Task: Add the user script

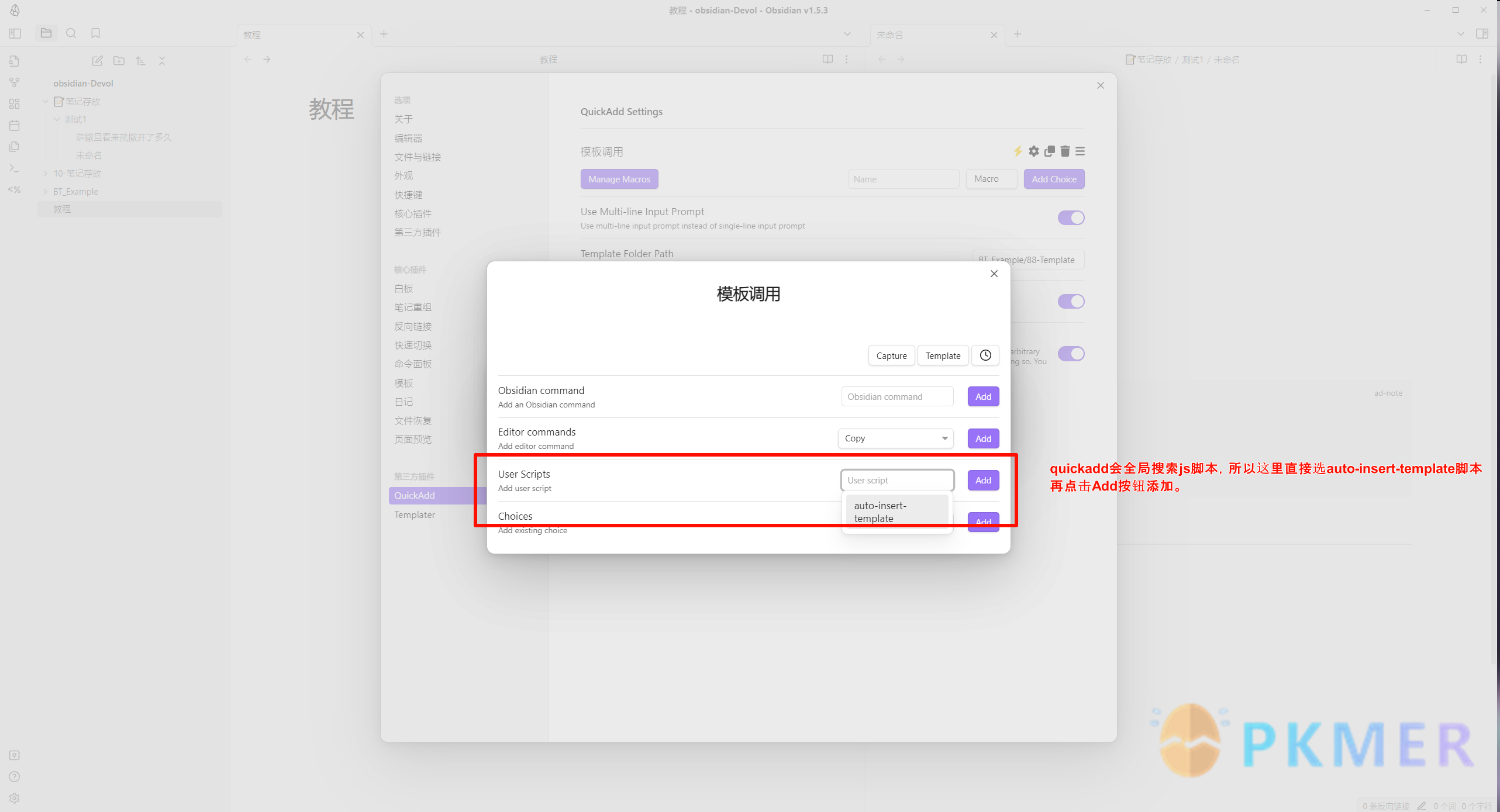Action: [x=983, y=481]
